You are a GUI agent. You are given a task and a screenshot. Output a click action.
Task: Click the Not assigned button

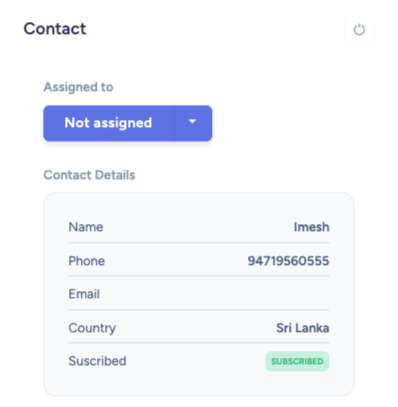click(x=108, y=123)
